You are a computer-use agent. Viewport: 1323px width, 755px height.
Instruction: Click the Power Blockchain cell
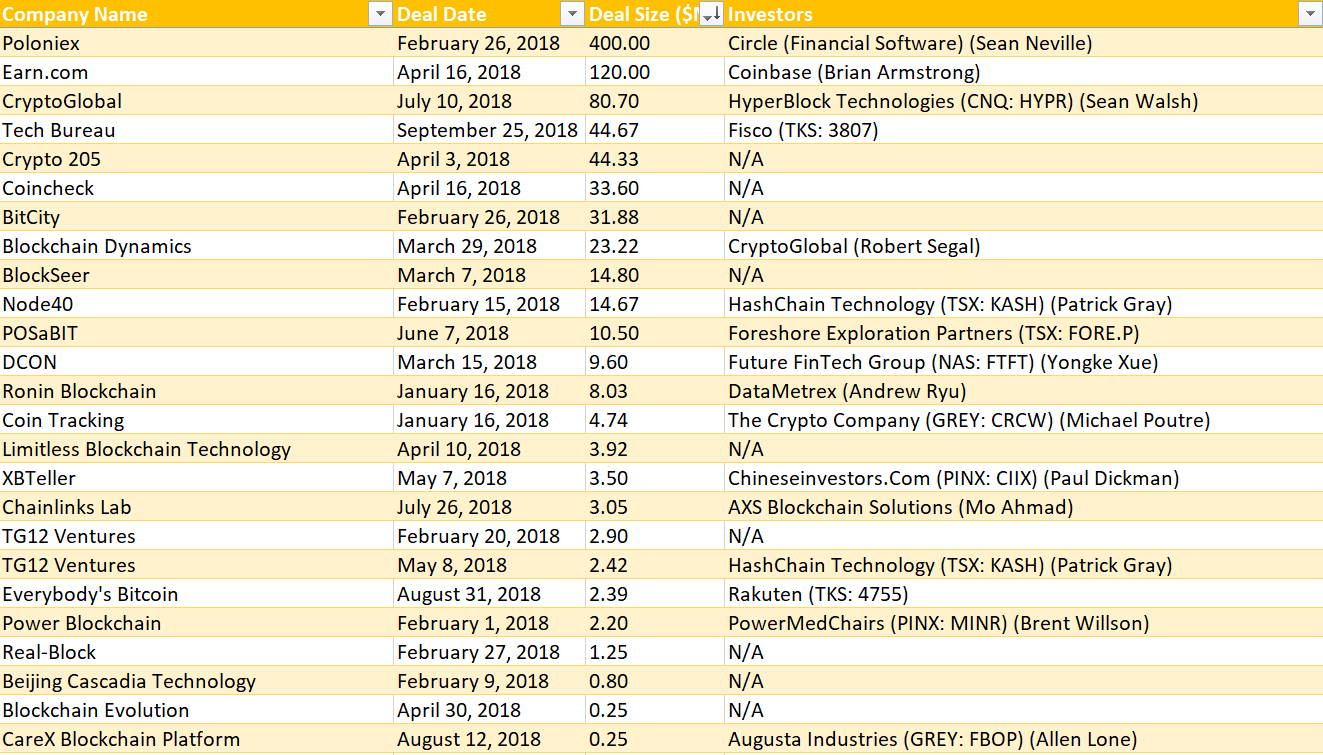coord(197,623)
